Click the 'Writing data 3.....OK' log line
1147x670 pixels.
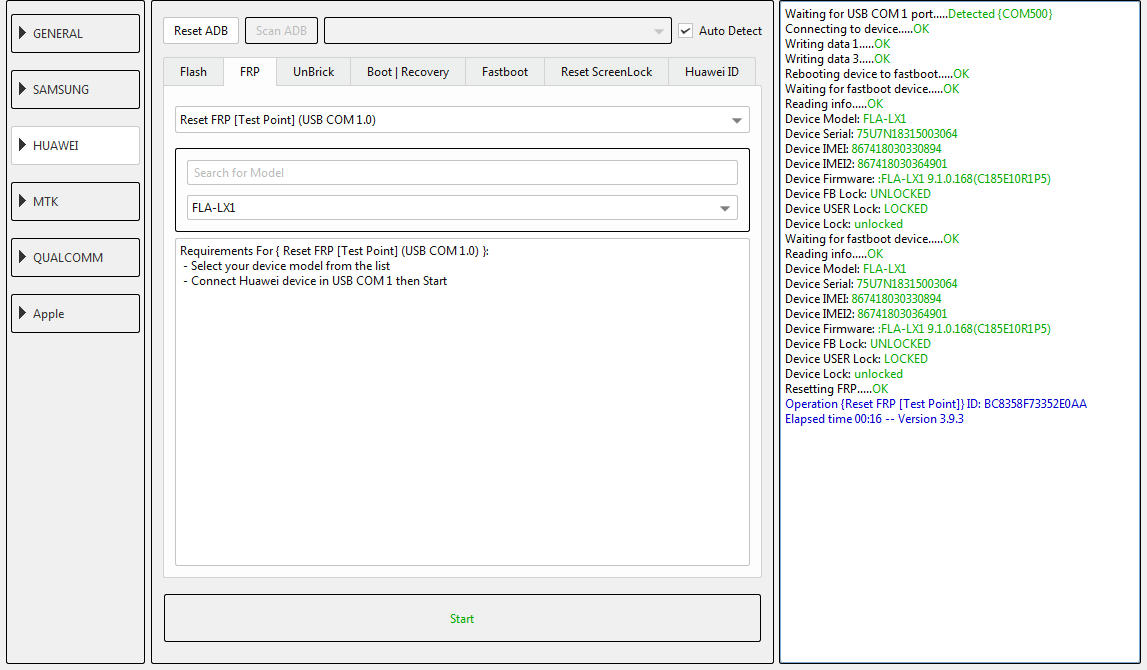click(838, 59)
